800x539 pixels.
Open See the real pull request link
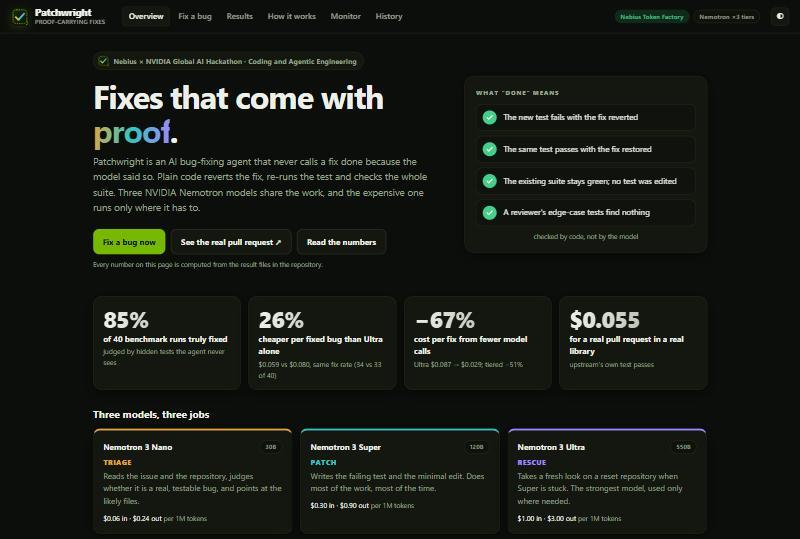[x=231, y=242]
